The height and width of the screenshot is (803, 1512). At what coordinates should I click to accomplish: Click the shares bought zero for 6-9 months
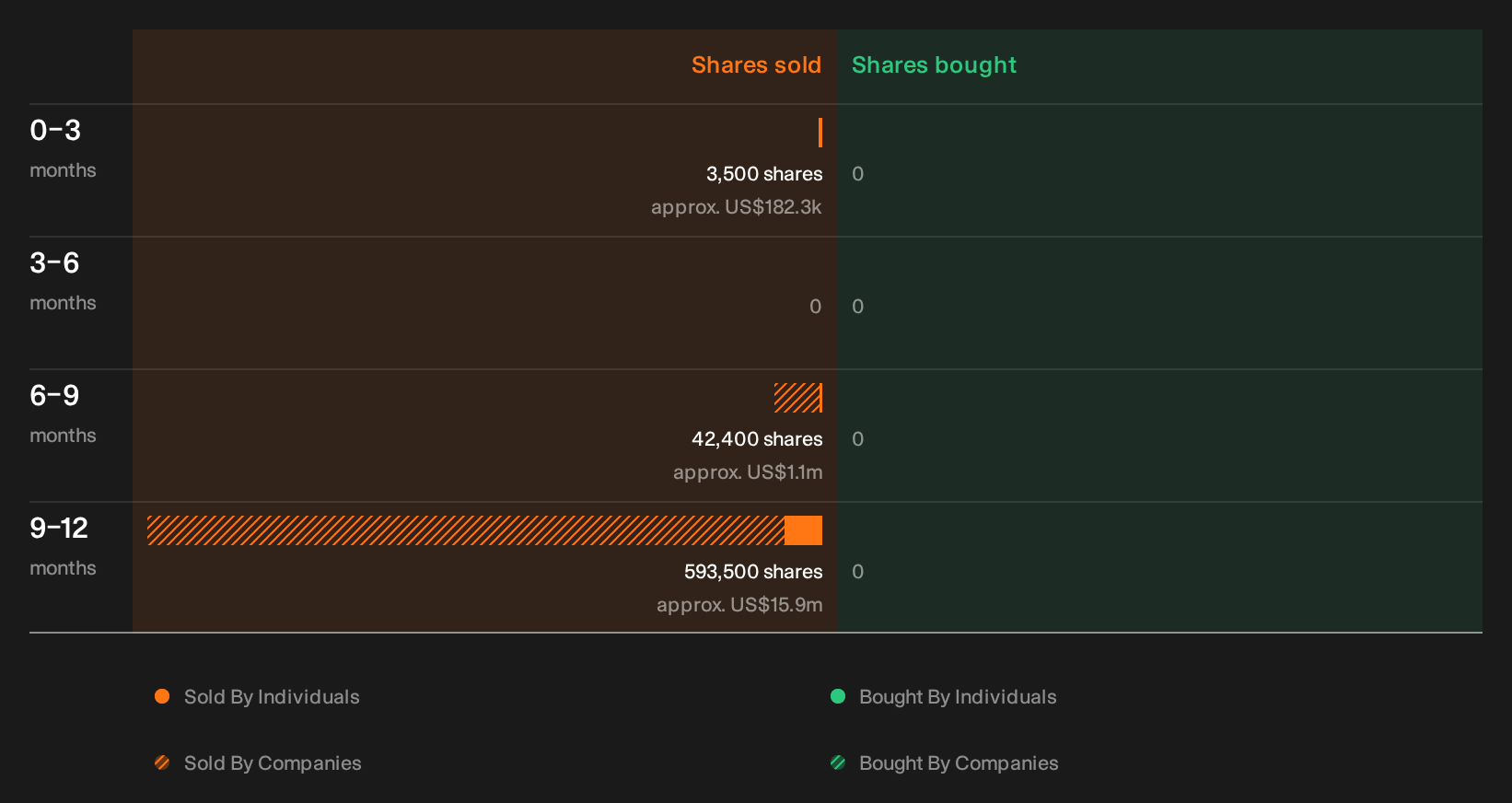857,439
